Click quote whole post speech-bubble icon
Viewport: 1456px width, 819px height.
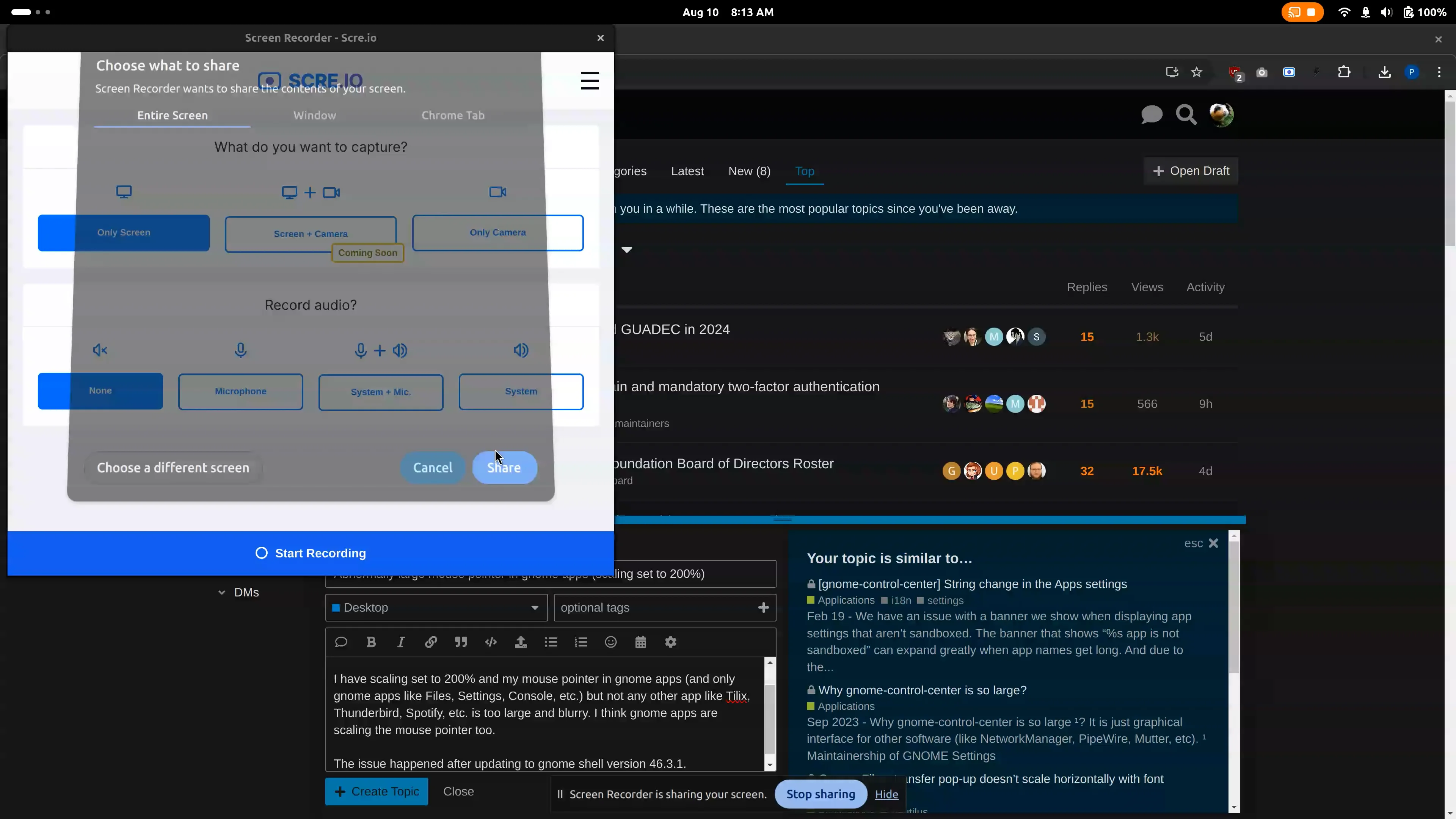click(341, 642)
